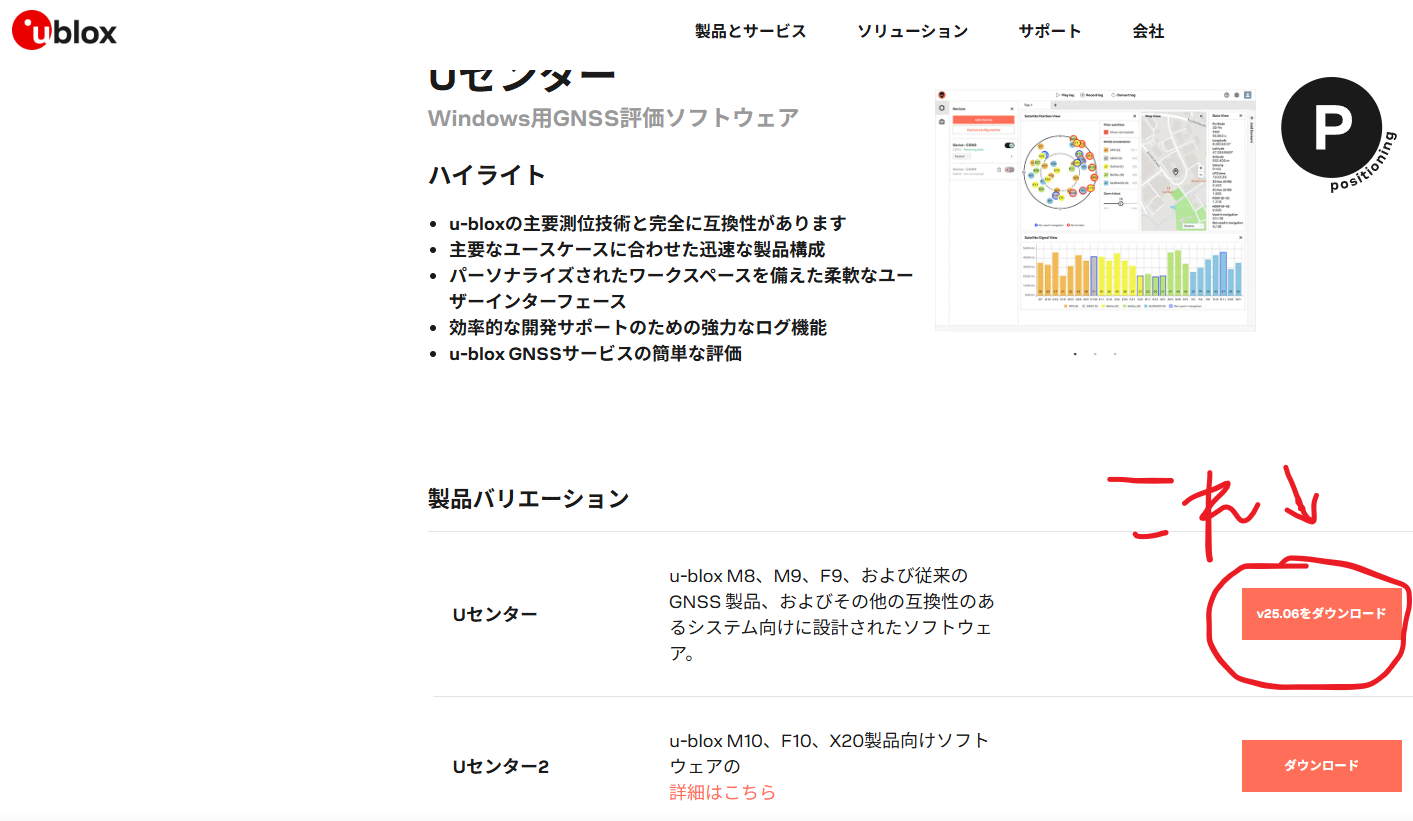Click the u-blox logo
The height and width of the screenshot is (821, 1413).
click(64, 31)
